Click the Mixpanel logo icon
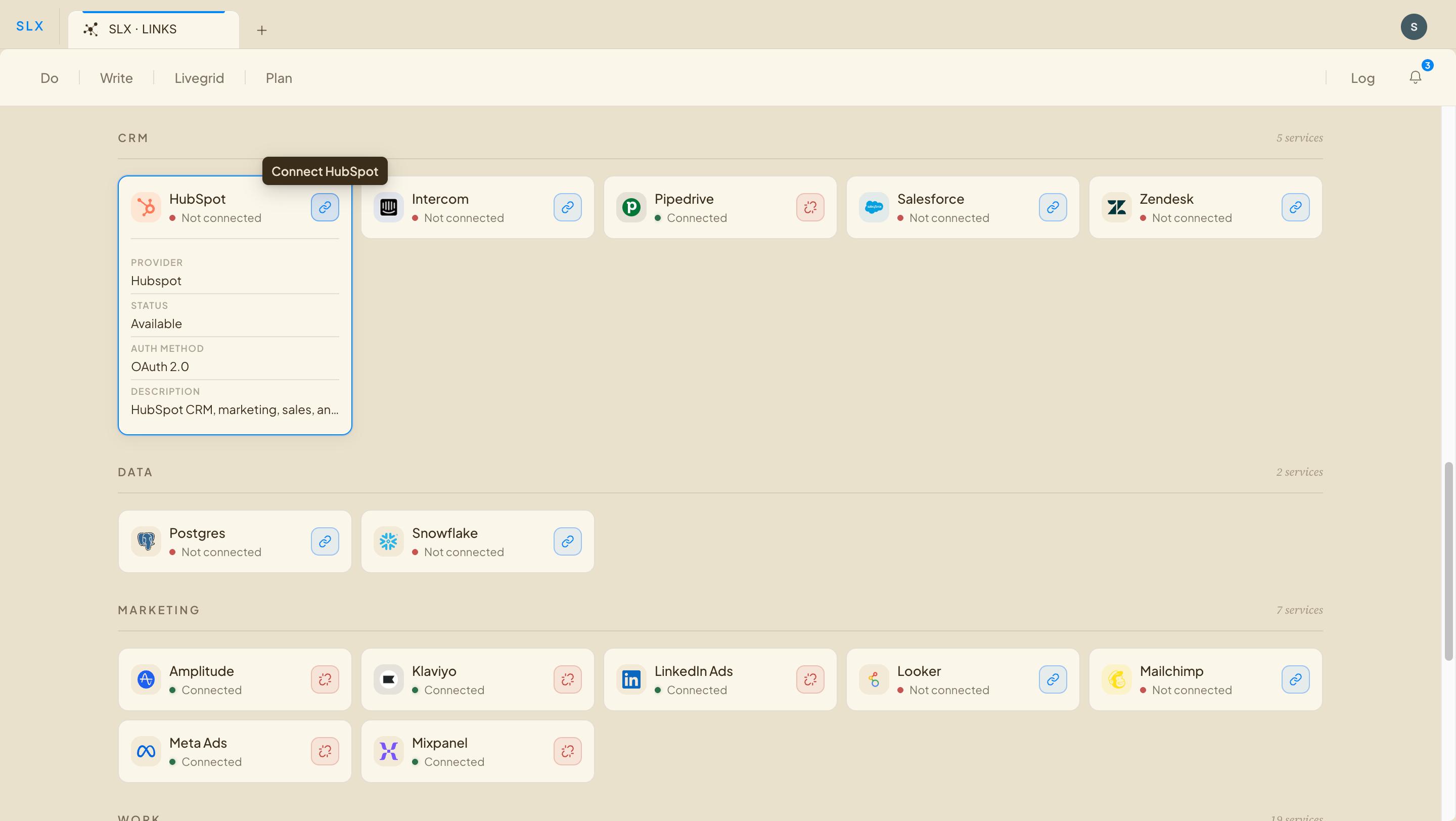The height and width of the screenshot is (821, 1456). click(x=388, y=751)
